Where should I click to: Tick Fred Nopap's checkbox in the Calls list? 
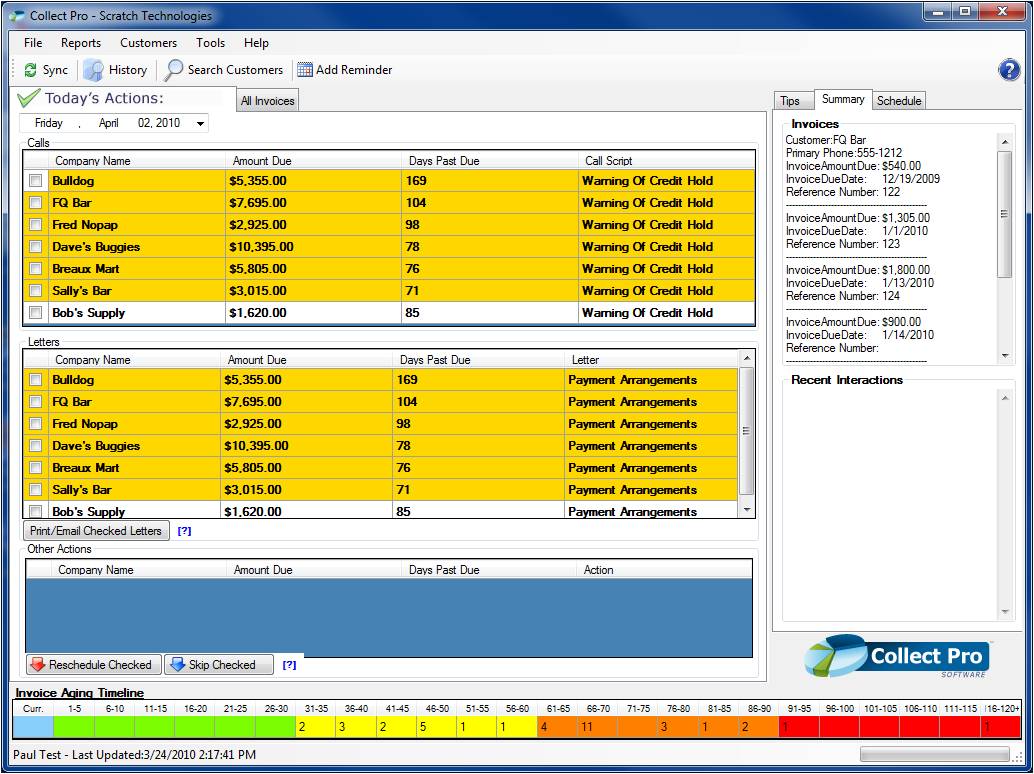pyautogui.click(x=36, y=225)
